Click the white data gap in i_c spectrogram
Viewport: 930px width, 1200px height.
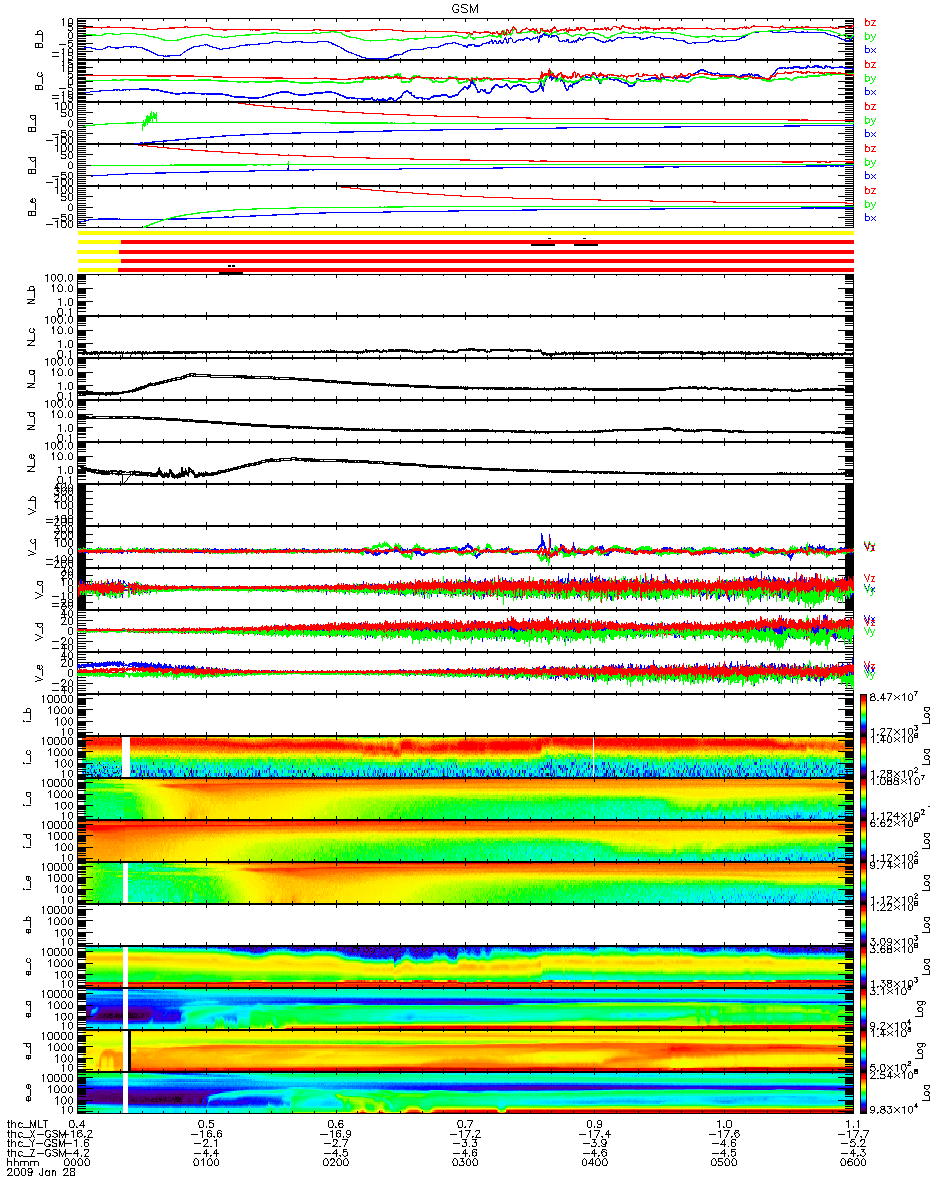click(126, 757)
